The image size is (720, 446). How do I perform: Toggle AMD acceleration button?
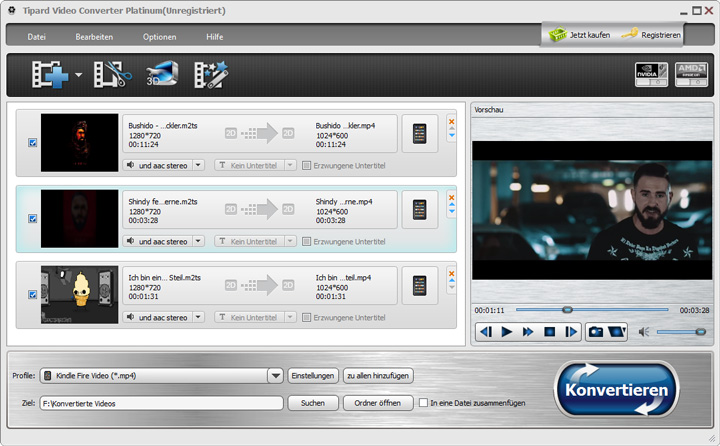[691, 74]
